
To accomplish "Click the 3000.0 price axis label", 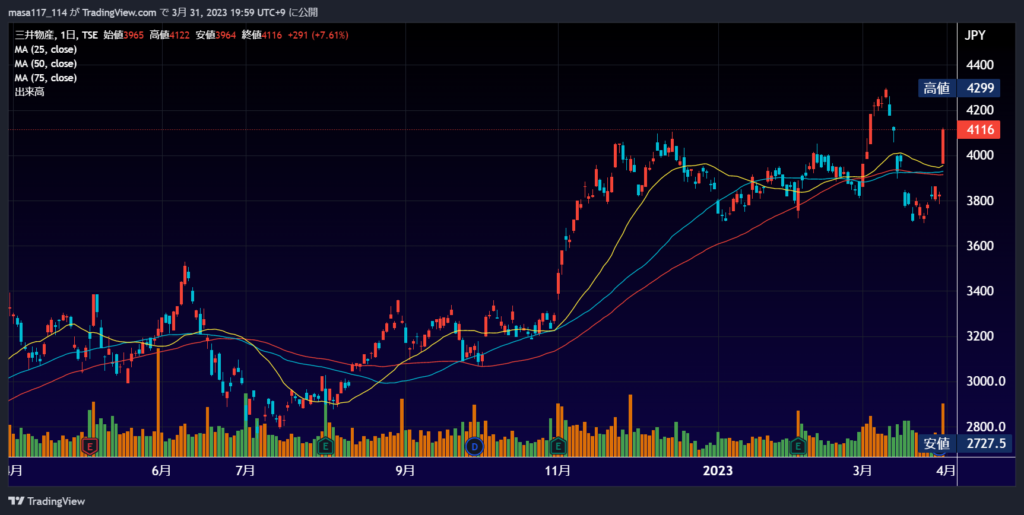I will point(985,381).
